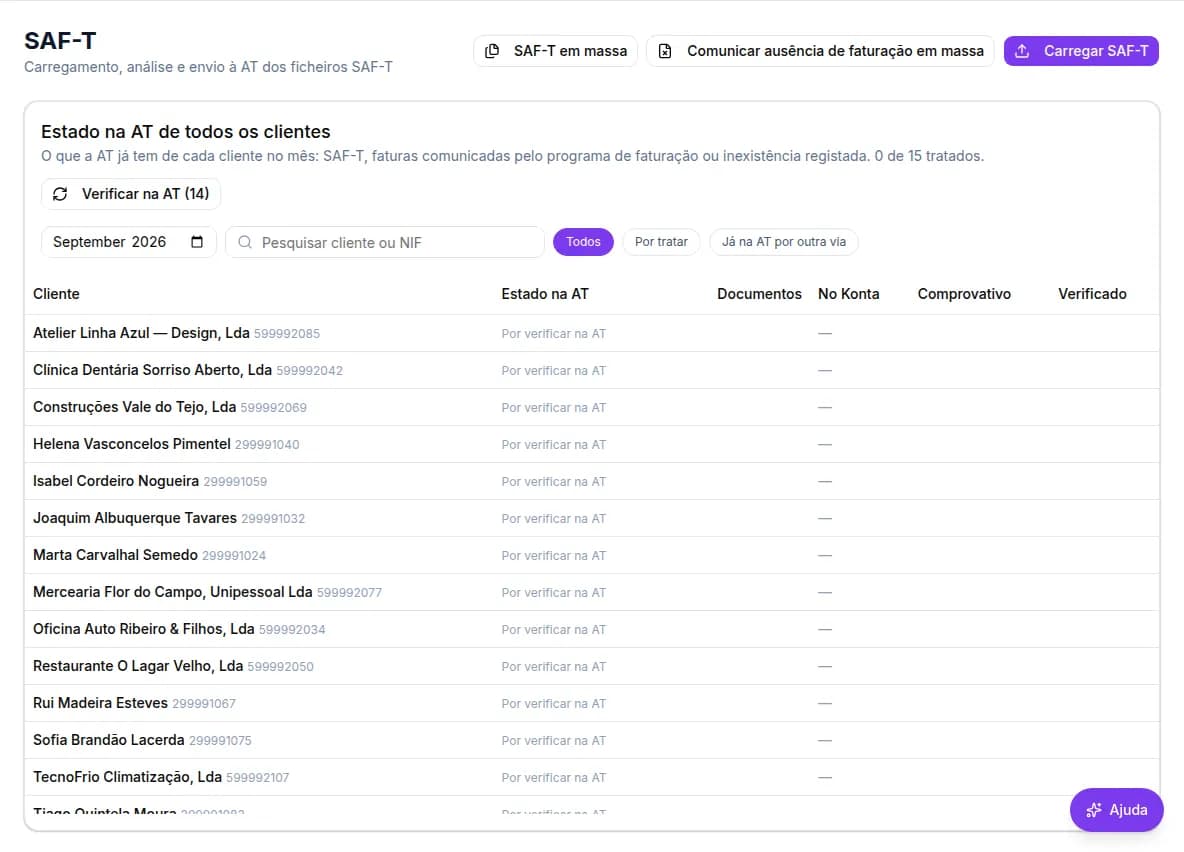Image resolution: width=1184 pixels, height=852 pixels.
Task: Click NIF 299991040
Action: [x=267, y=445]
